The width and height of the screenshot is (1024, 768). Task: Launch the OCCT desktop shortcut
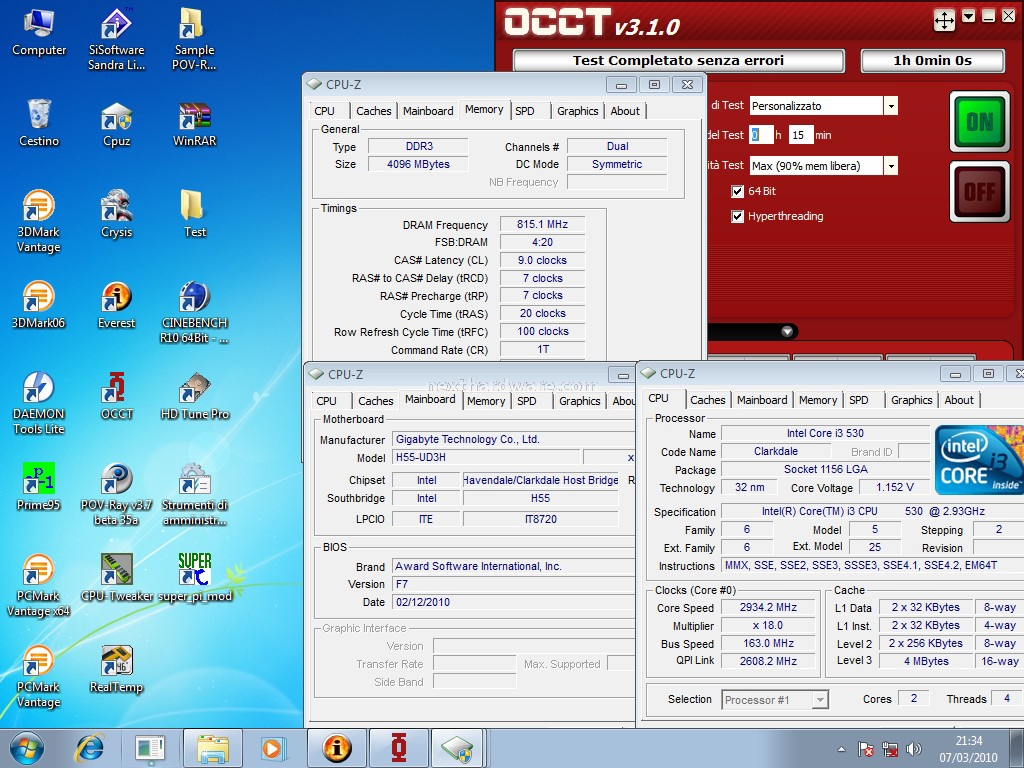point(116,396)
